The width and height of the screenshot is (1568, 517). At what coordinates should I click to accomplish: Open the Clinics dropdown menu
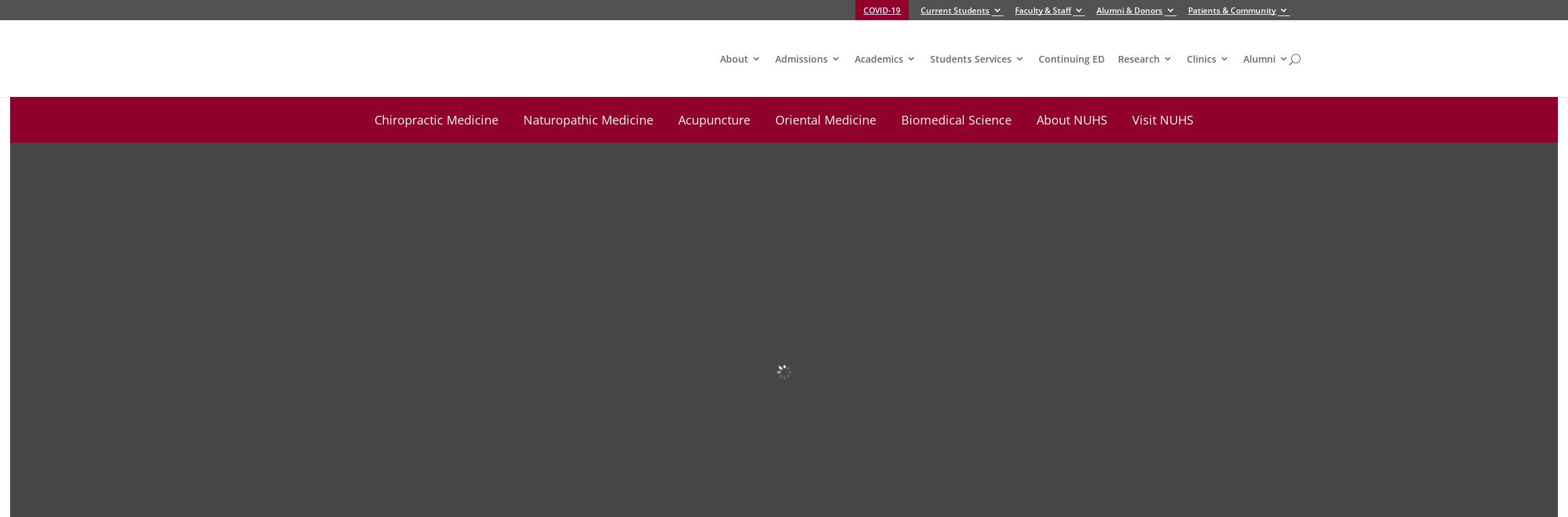click(x=1207, y=59)
